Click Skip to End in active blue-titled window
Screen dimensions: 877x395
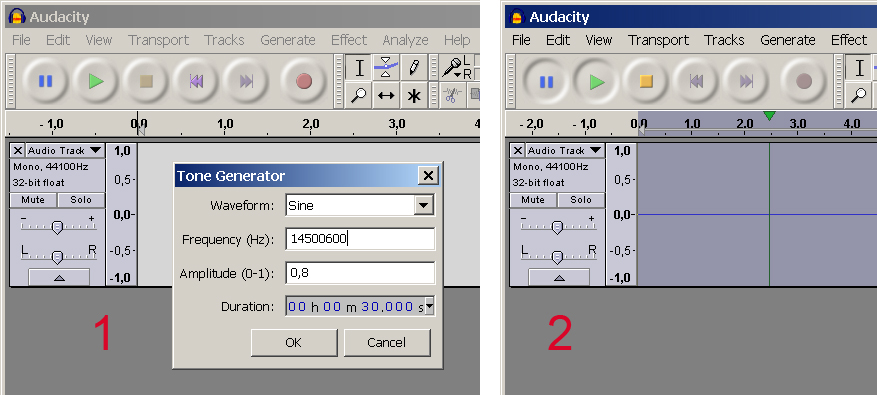click(x=746, y=82)
